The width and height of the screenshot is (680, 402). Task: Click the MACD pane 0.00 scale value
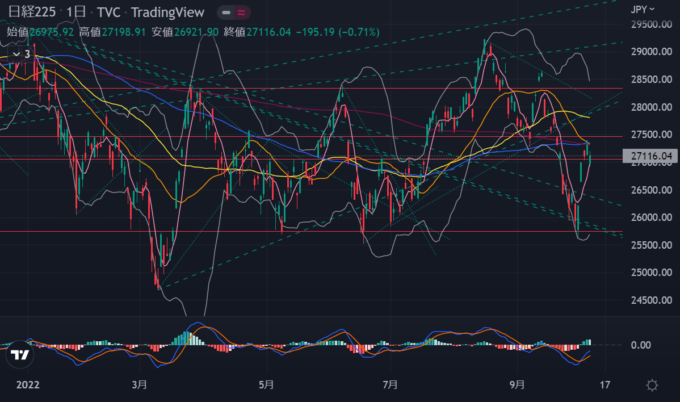pyautogui.click(x=641, y=345)
